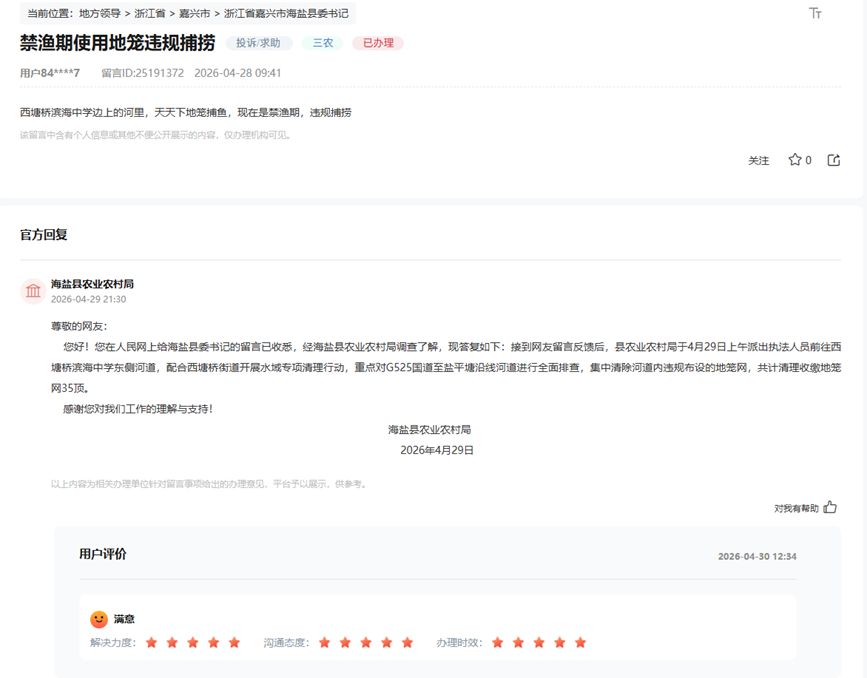Click centered signature 海盐县农业农村局

[430, 430]
